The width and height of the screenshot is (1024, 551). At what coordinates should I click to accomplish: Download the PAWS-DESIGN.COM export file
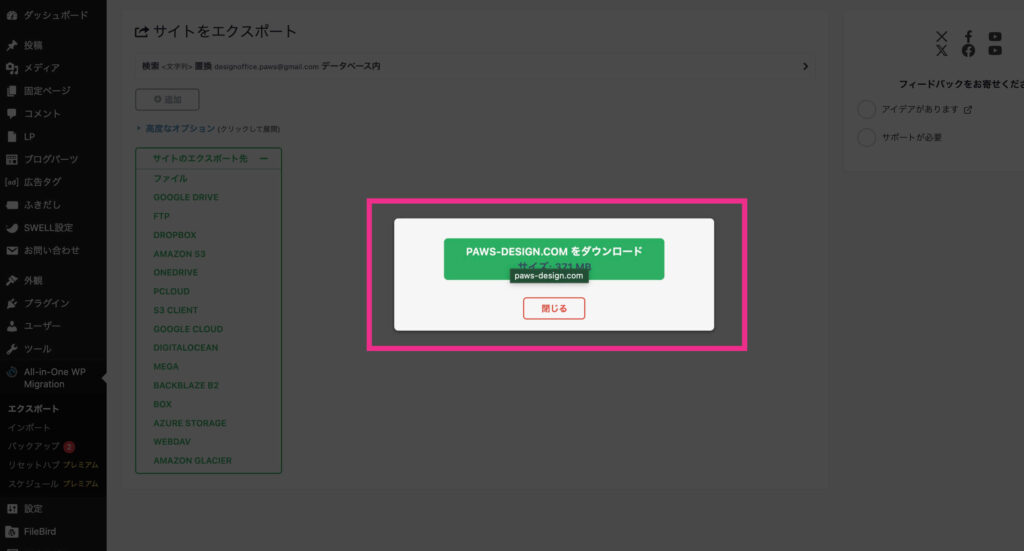[554, 259]
